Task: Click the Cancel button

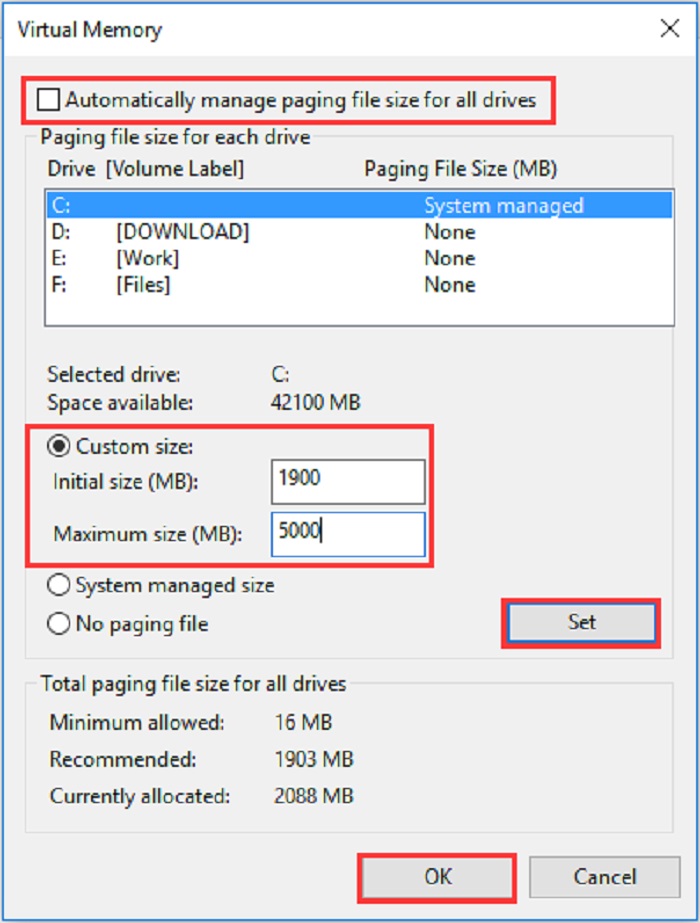Action: [606, 876]
